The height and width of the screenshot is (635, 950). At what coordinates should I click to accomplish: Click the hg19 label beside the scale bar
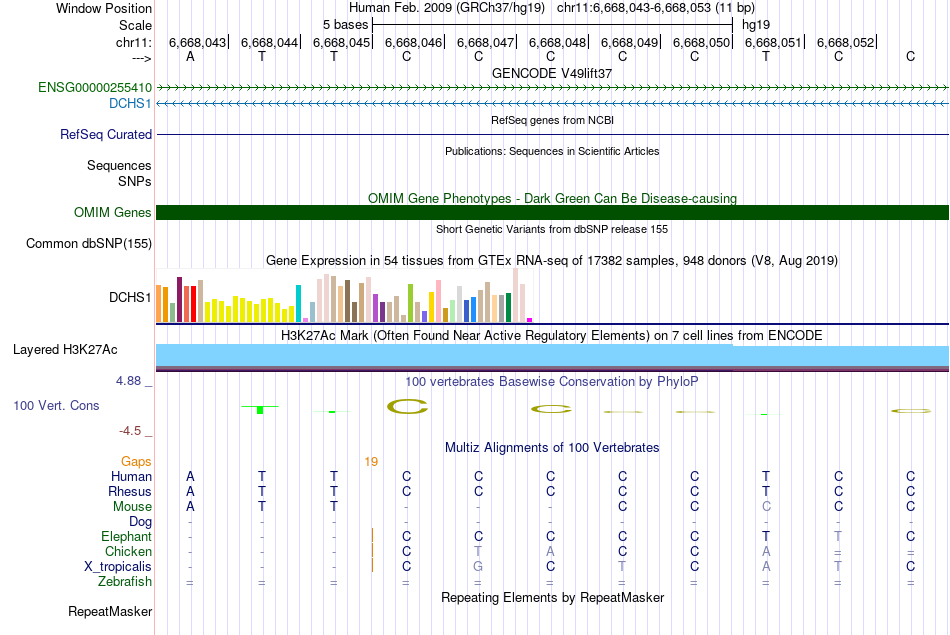tap(756, 25)
